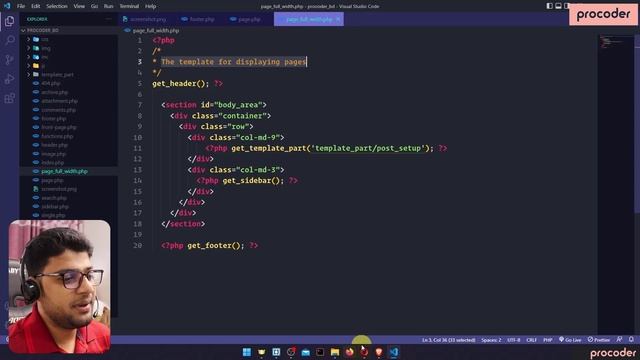640x360 pixels.
Task: Toggle the primary sidebar layout icon
Action: coord(549,6)
